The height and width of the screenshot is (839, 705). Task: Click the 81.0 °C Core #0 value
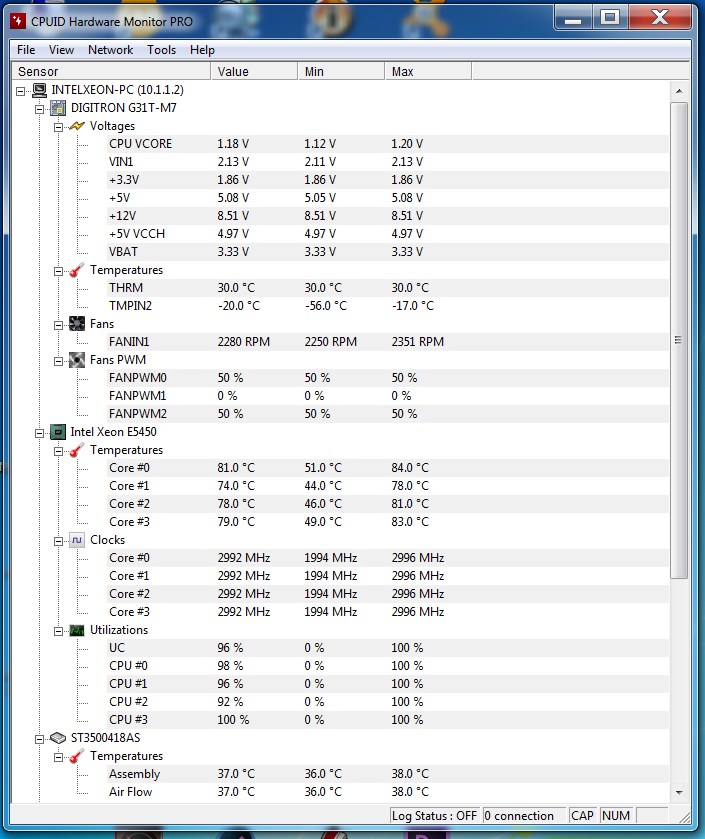[236, 468]
